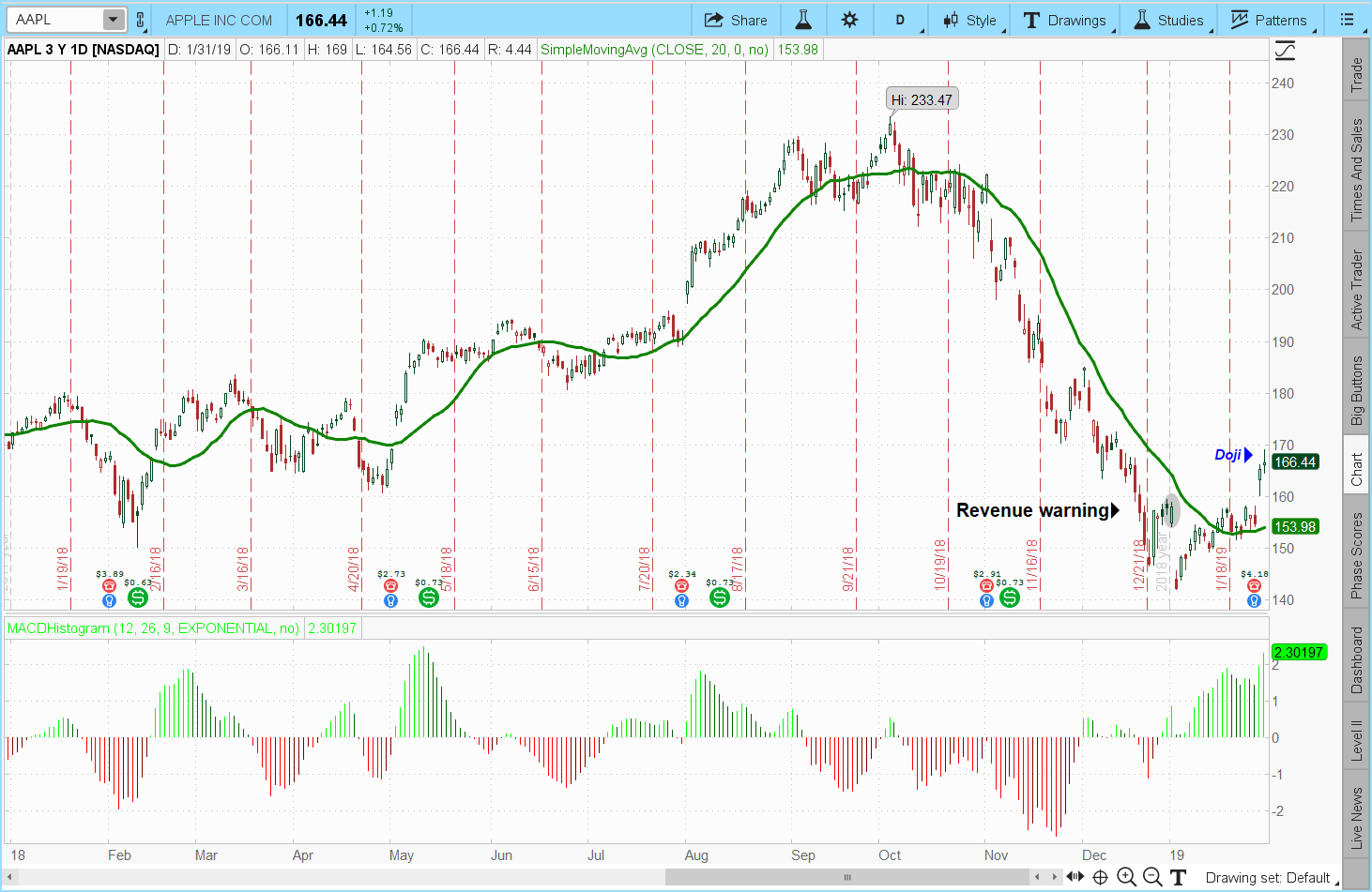This screenshot has height=892, width=1372.
Task: Click the 6/15/18 expiration date marker
Action: 534,568
